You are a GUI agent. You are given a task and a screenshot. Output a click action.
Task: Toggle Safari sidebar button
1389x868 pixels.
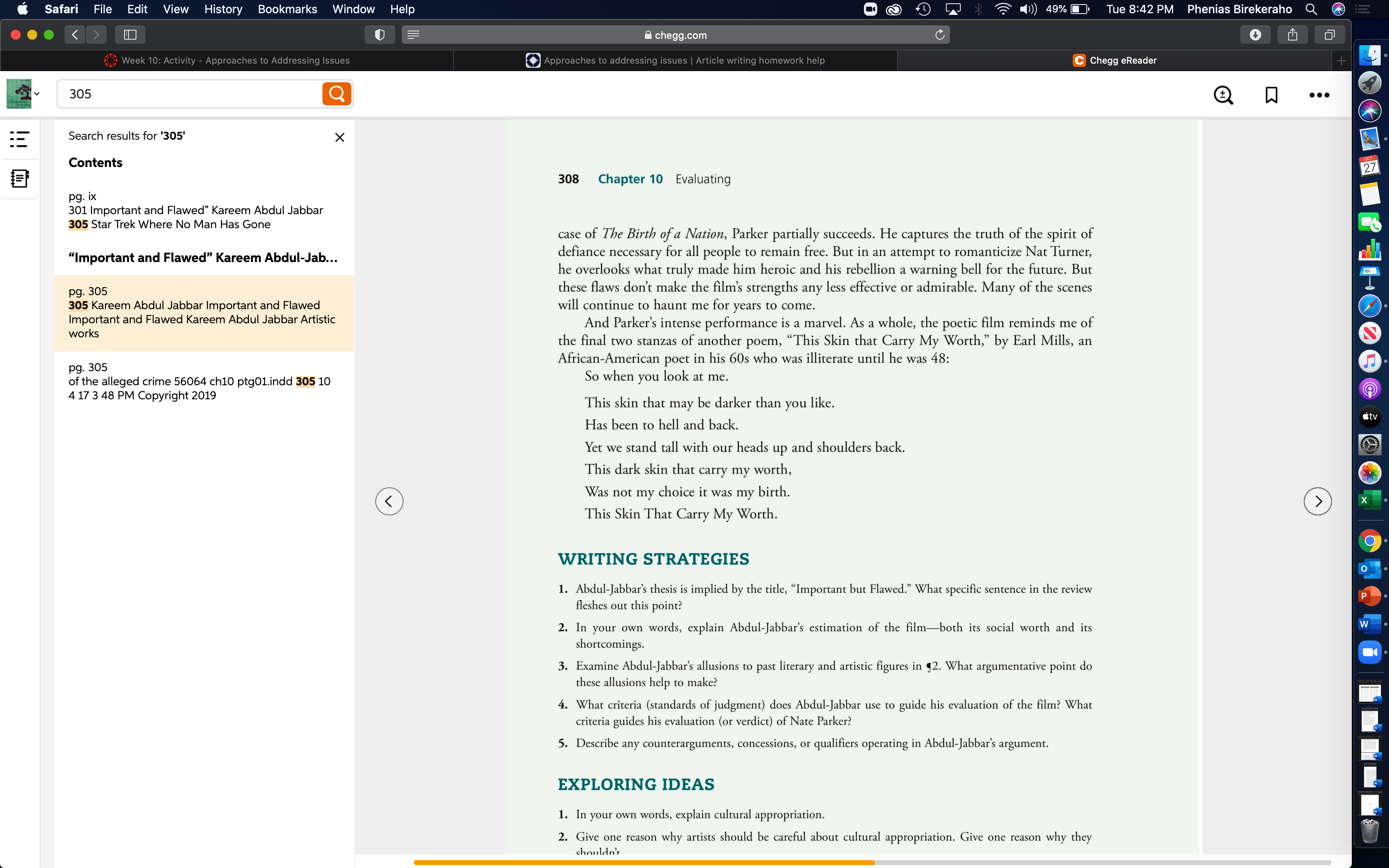130,35
